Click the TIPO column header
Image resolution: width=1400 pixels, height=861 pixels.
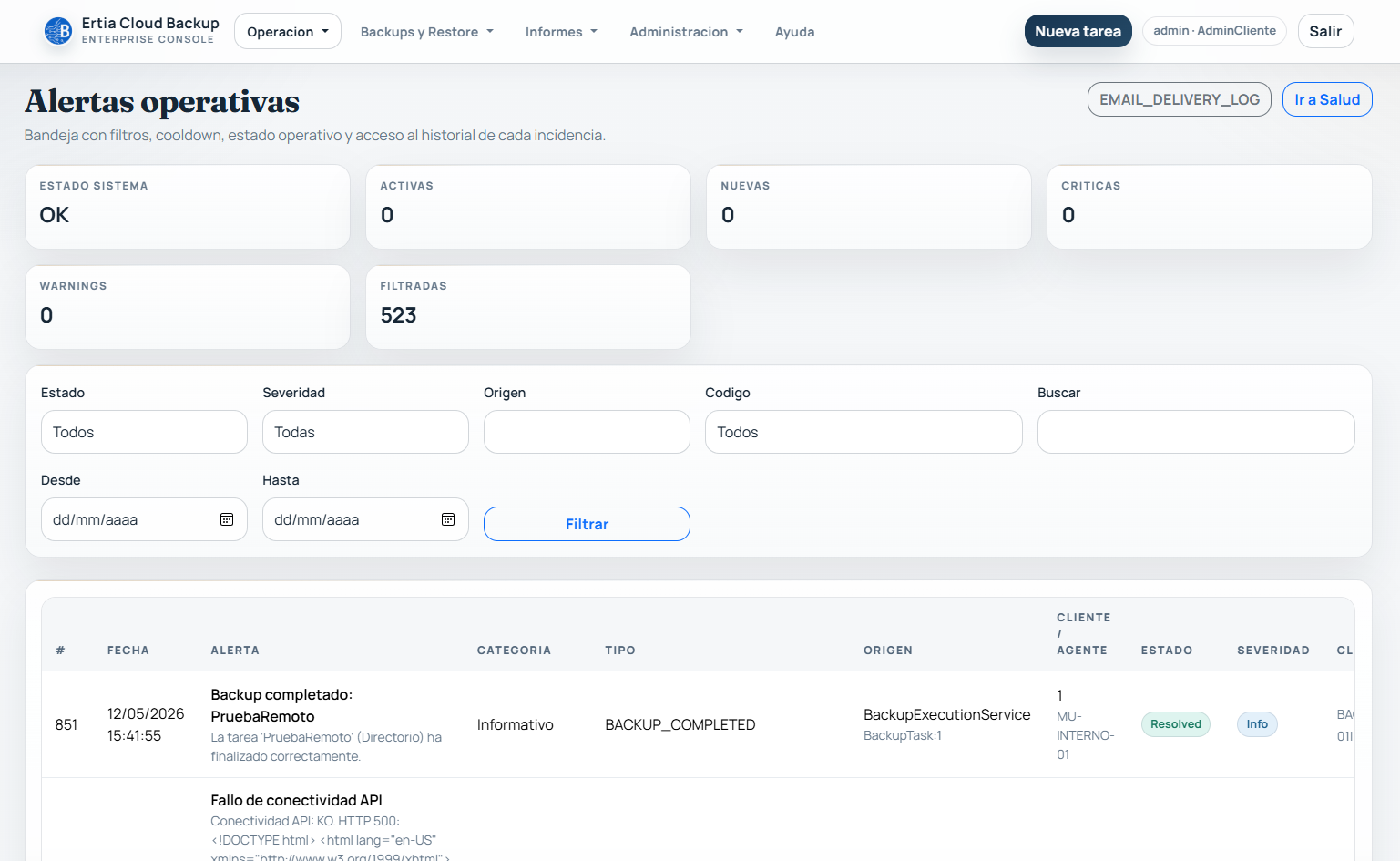coord(620,651)
